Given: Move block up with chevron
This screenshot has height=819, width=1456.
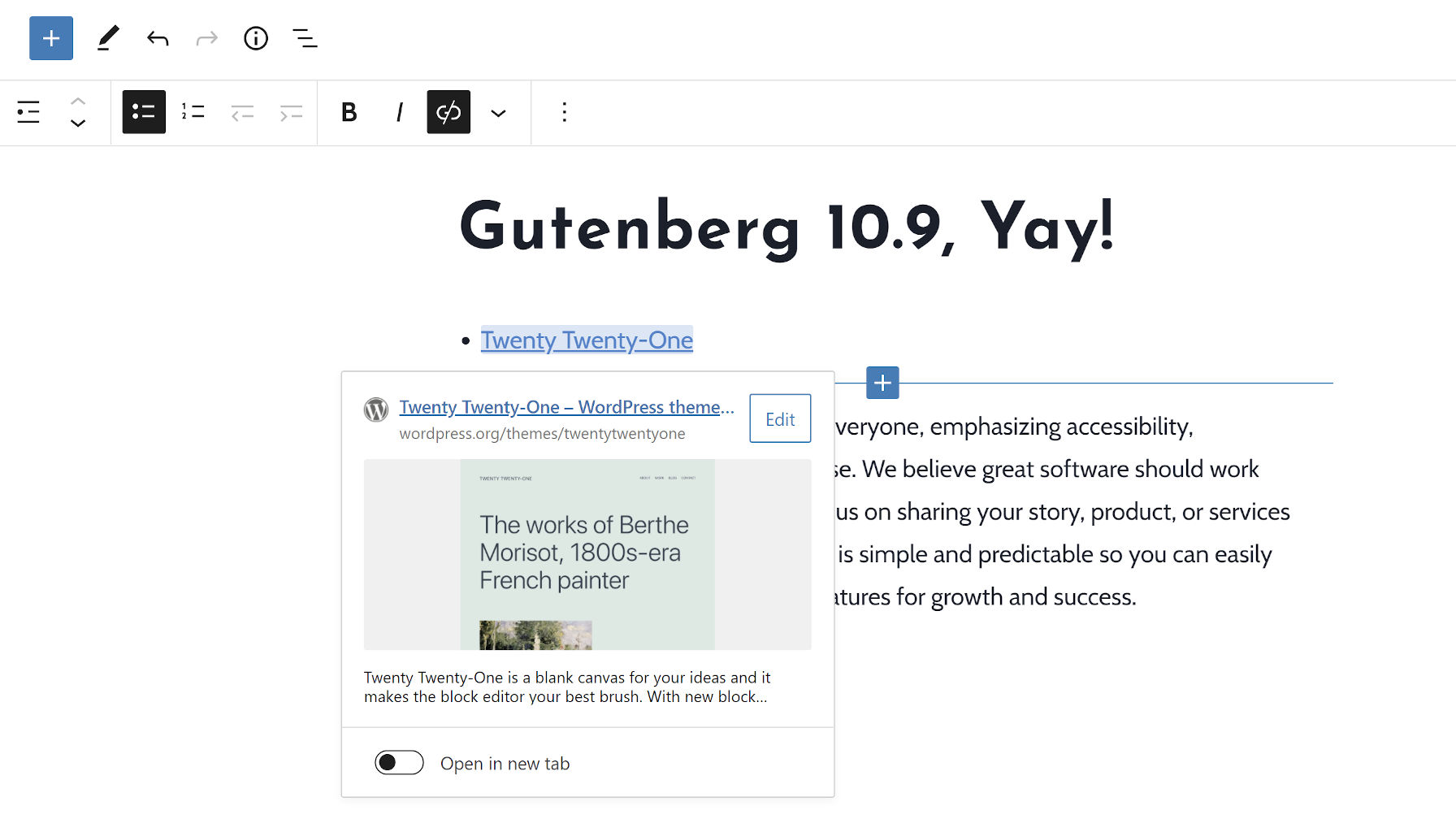Looking at the screenshot, I should point(78,101).
